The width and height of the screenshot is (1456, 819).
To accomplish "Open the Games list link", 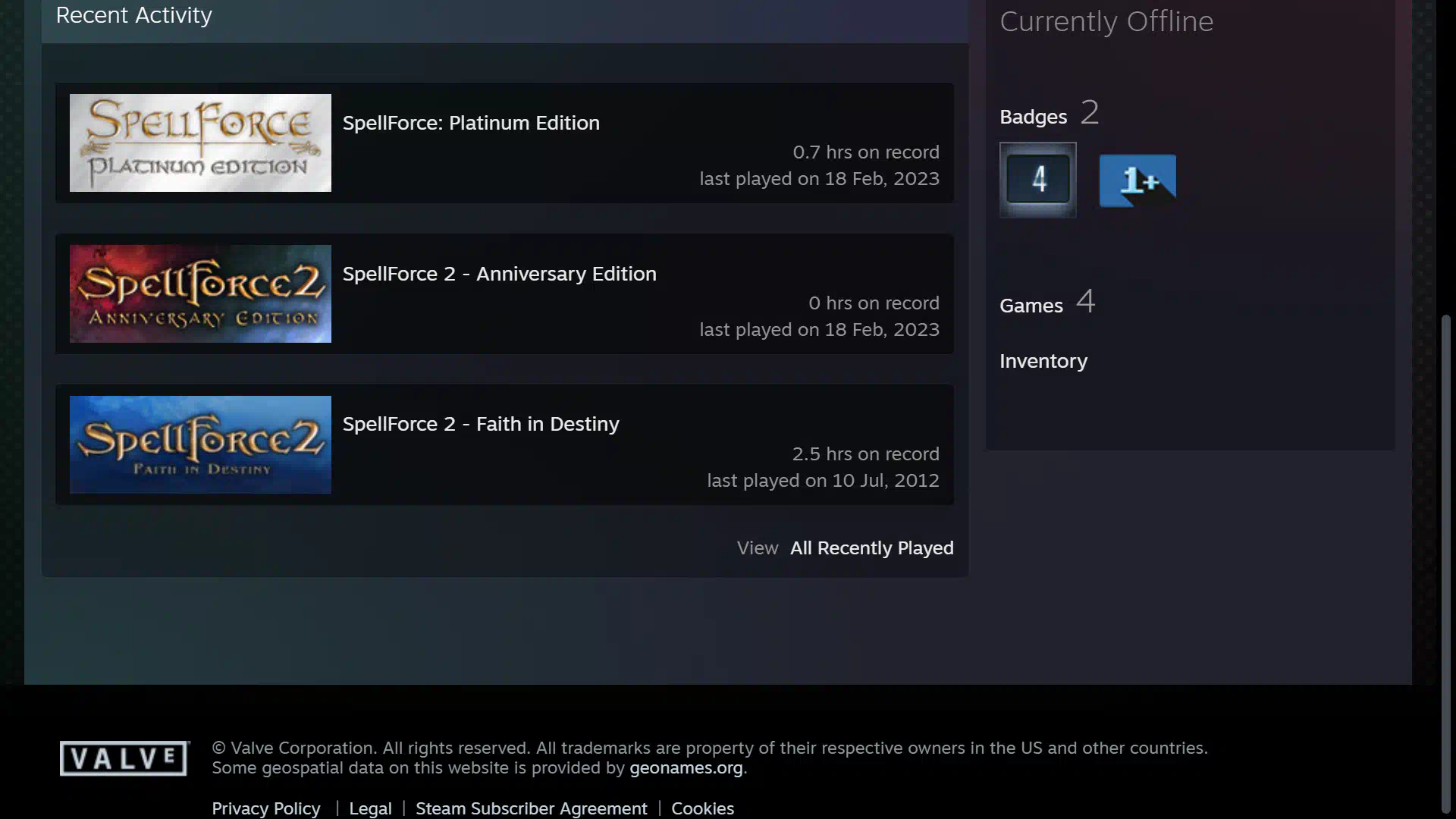I will pyautogui.click(x=1031, y=306).
